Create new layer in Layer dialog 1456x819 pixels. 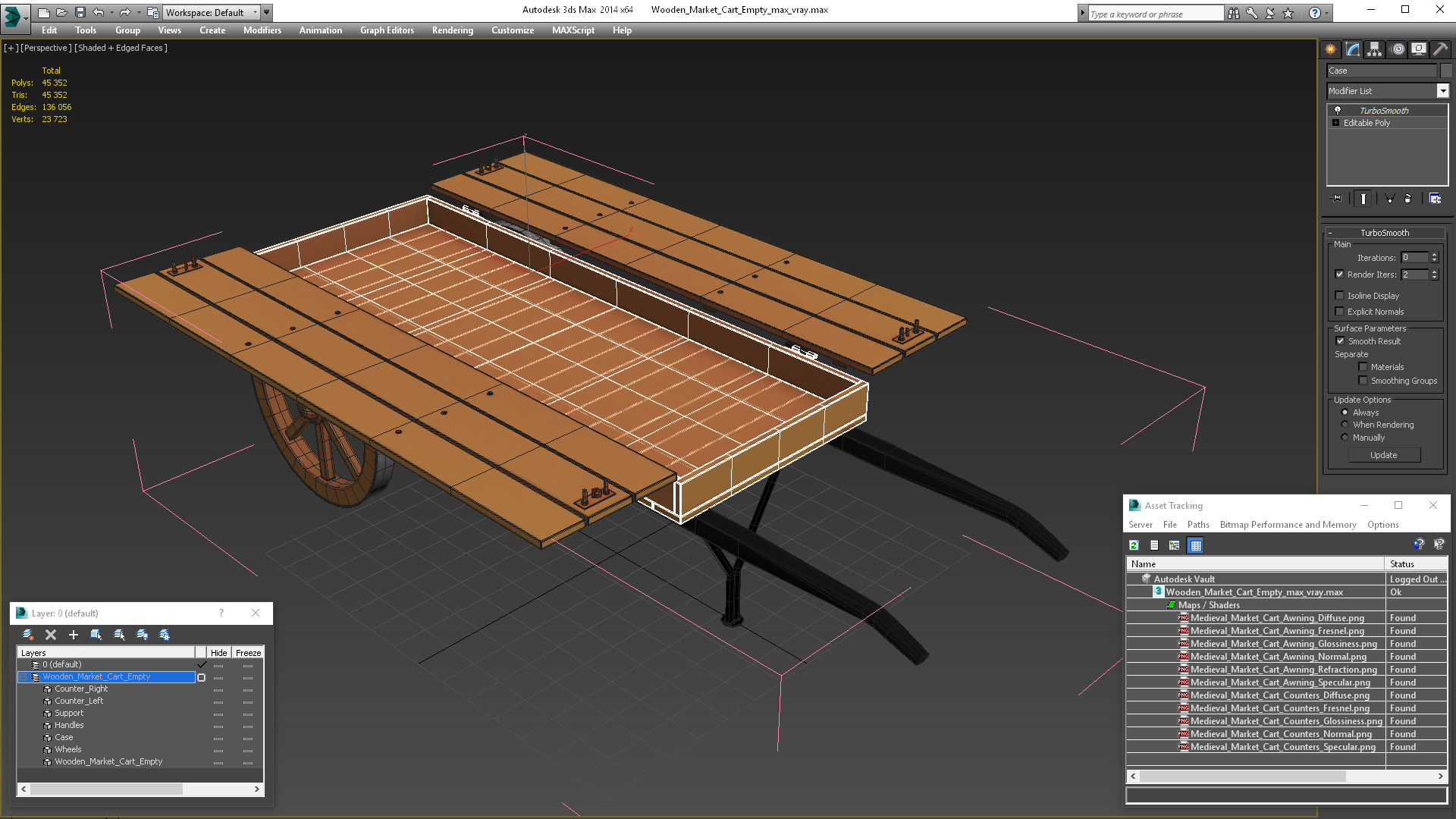tap(27, 635)
